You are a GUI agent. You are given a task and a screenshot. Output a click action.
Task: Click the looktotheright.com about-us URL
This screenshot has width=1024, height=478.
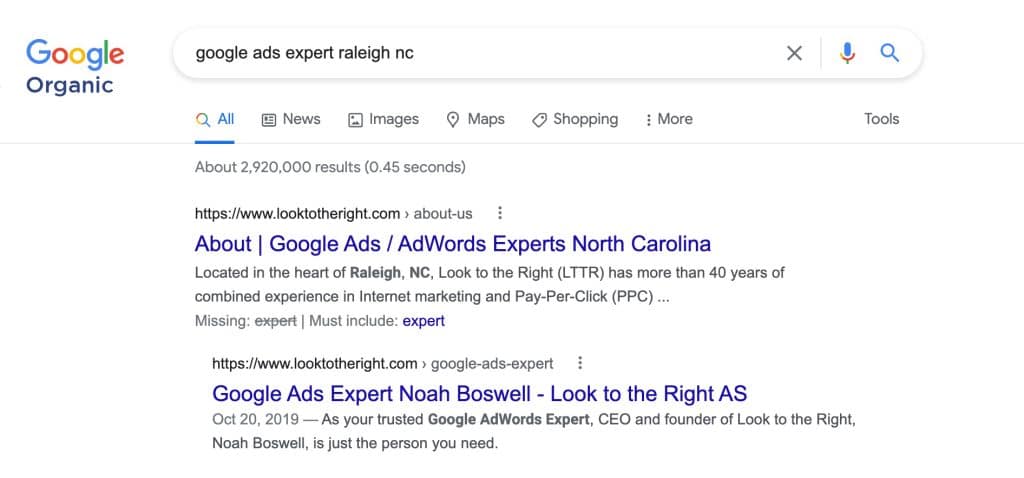point(333,213)
